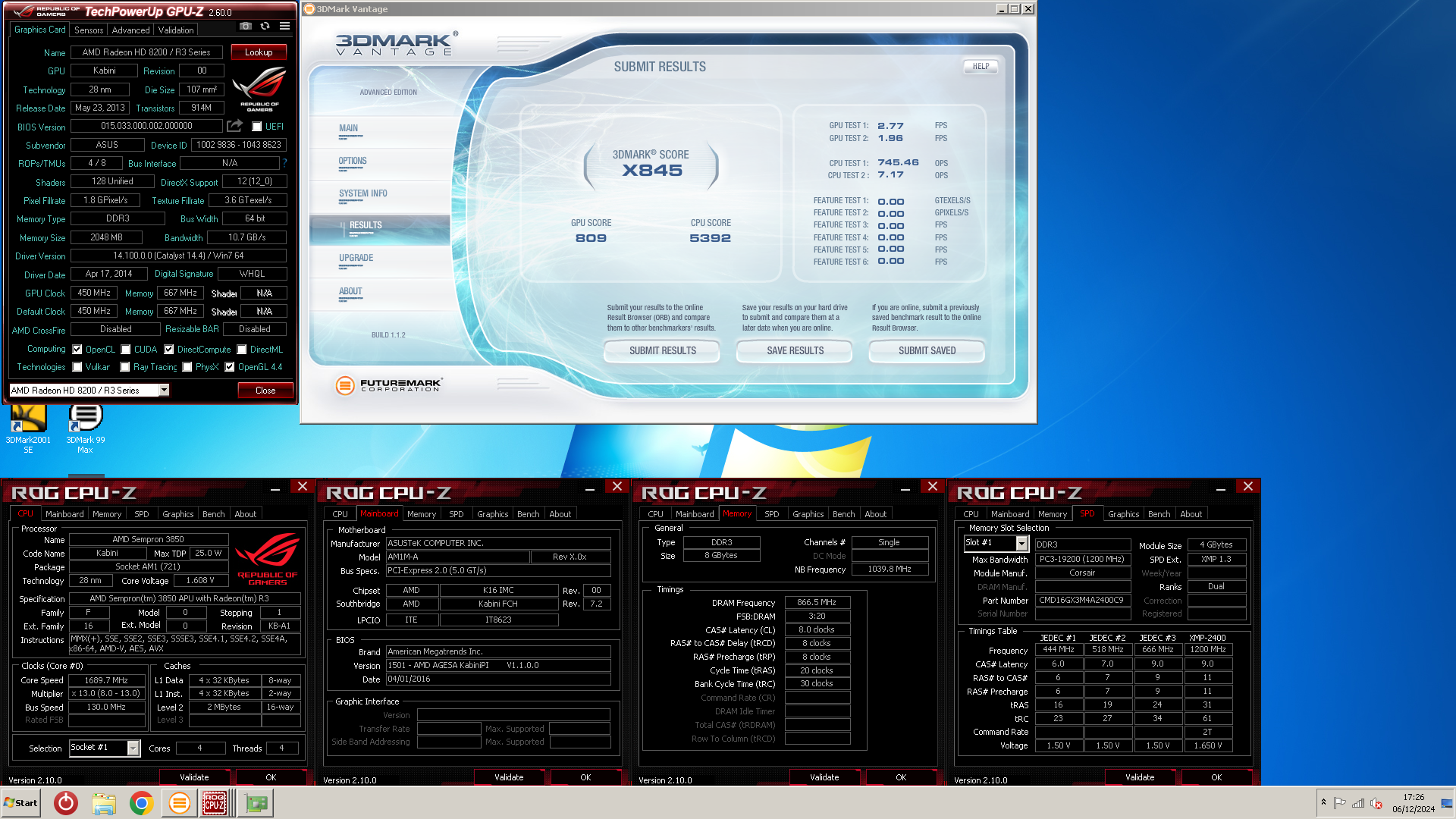Click the red power icon in taskbar

pyautogui.click(x=66, y=802)
